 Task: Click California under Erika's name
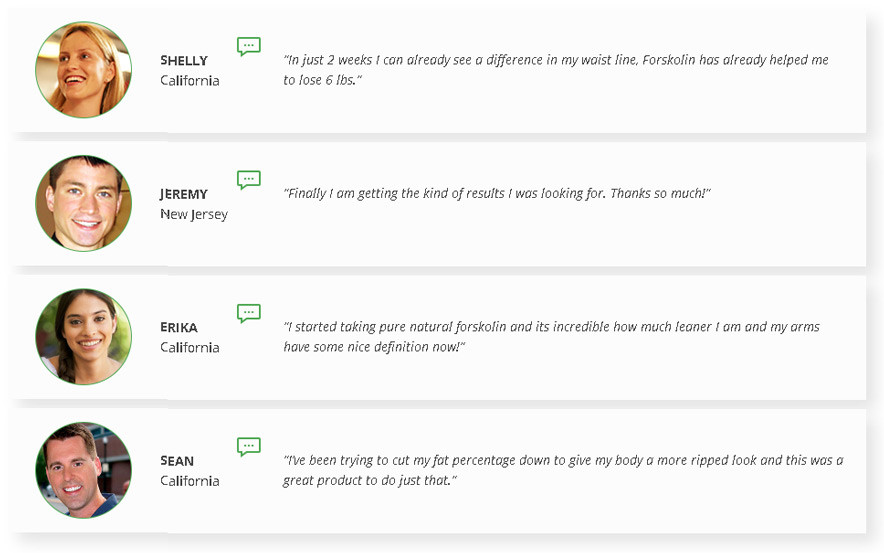(x=189, y=348)
